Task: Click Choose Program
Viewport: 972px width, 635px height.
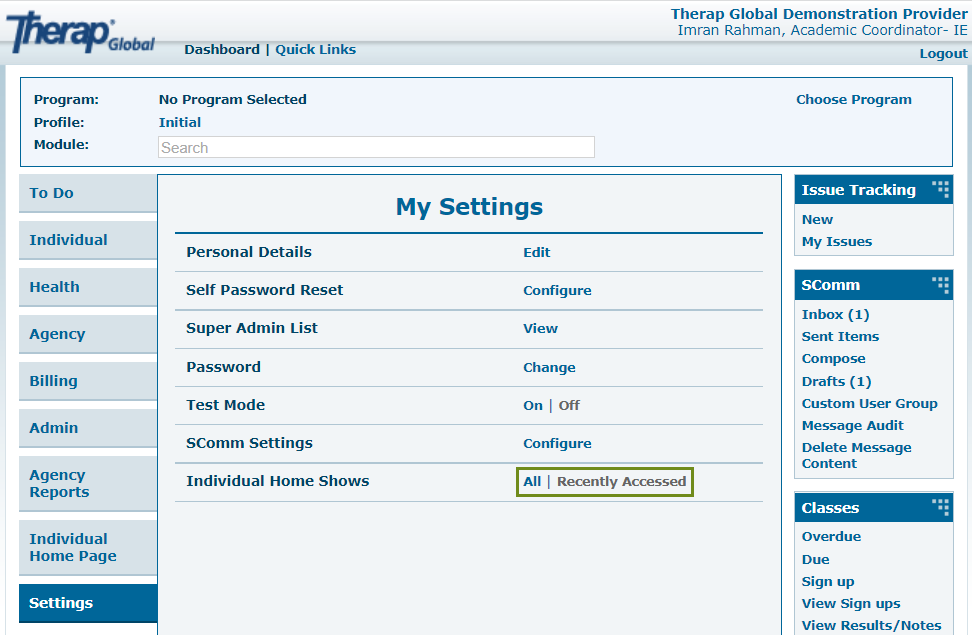Action: 854,100
